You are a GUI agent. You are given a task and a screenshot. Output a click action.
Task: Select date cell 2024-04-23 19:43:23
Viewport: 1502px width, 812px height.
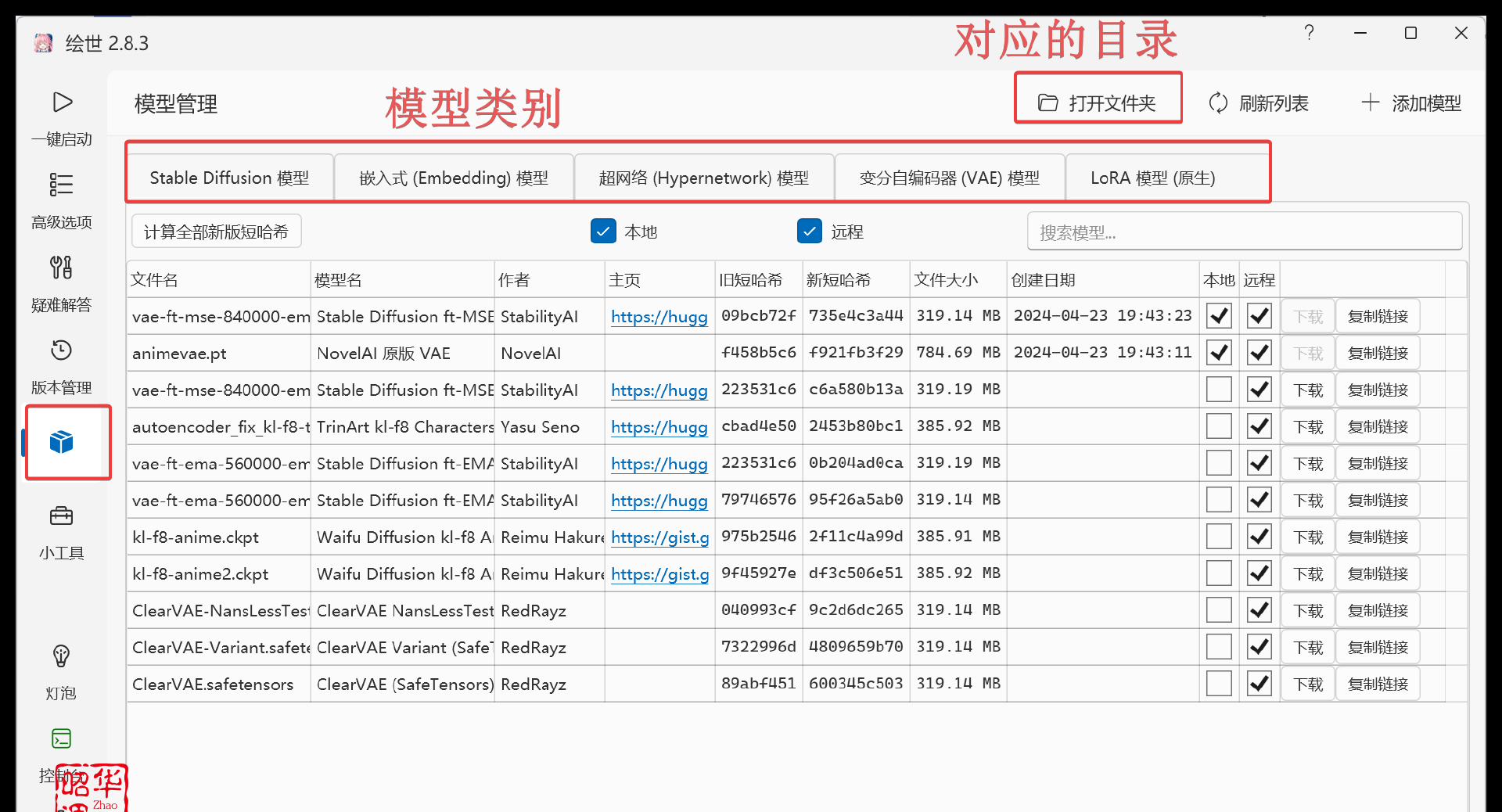point(1102,316)
